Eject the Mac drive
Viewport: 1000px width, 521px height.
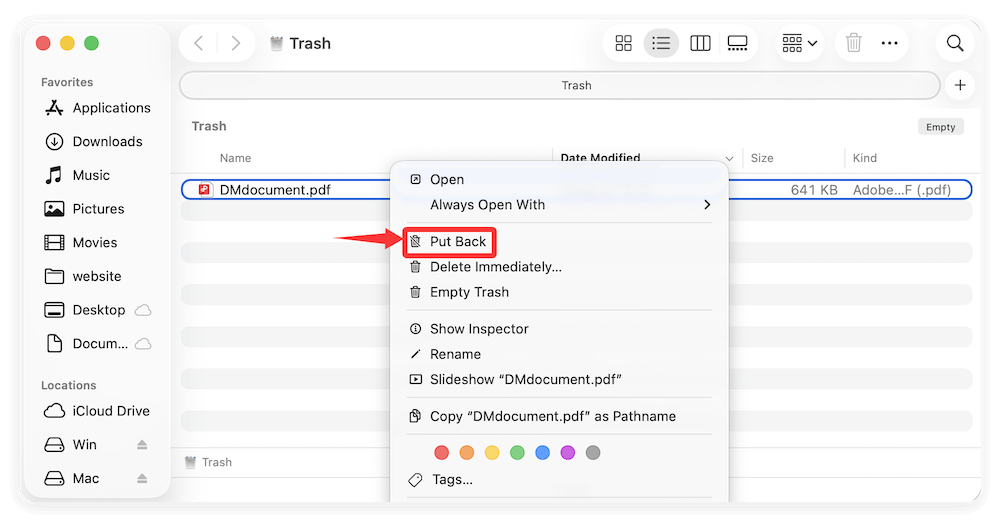142,479
